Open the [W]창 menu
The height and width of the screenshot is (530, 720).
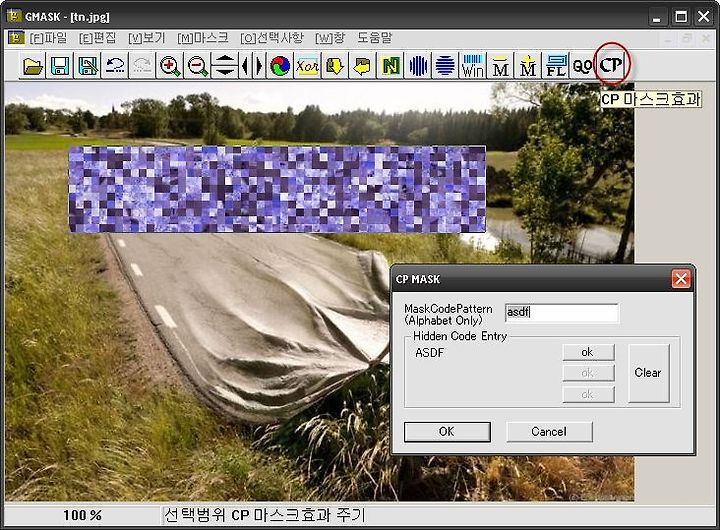tap(330, 38)
